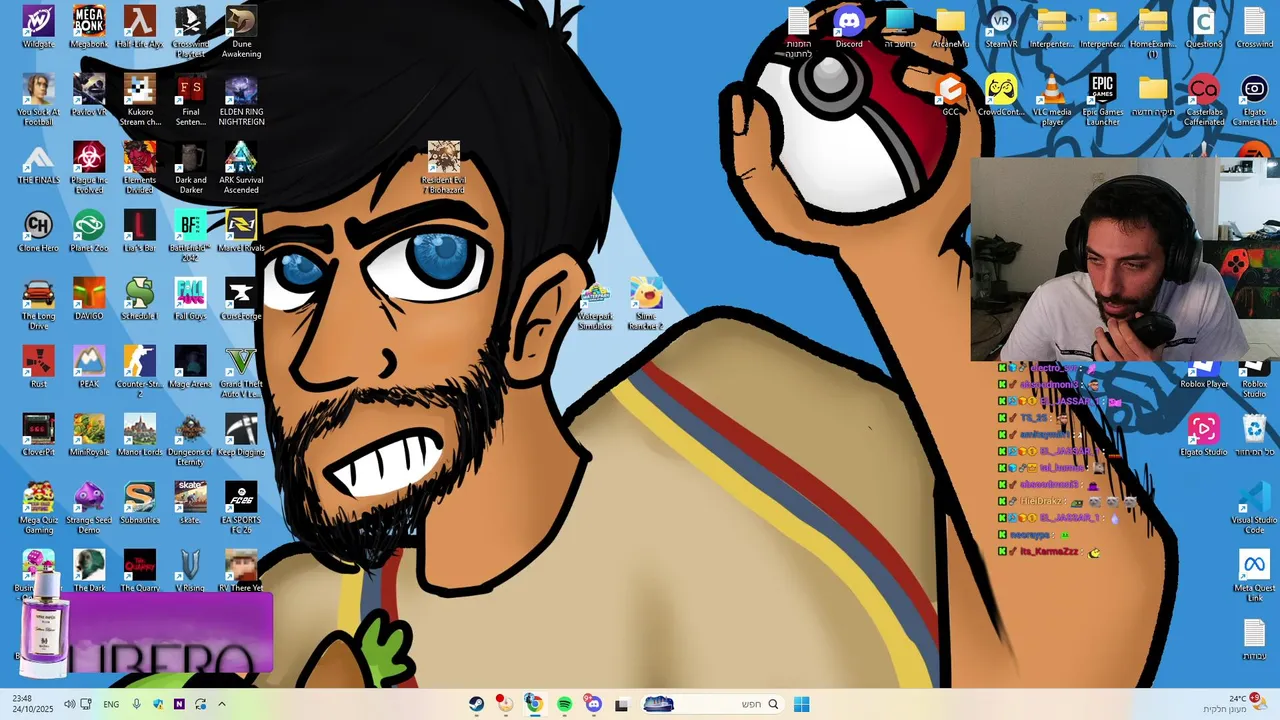
Task: Click the Clone Hero icon
Action: 38,231
